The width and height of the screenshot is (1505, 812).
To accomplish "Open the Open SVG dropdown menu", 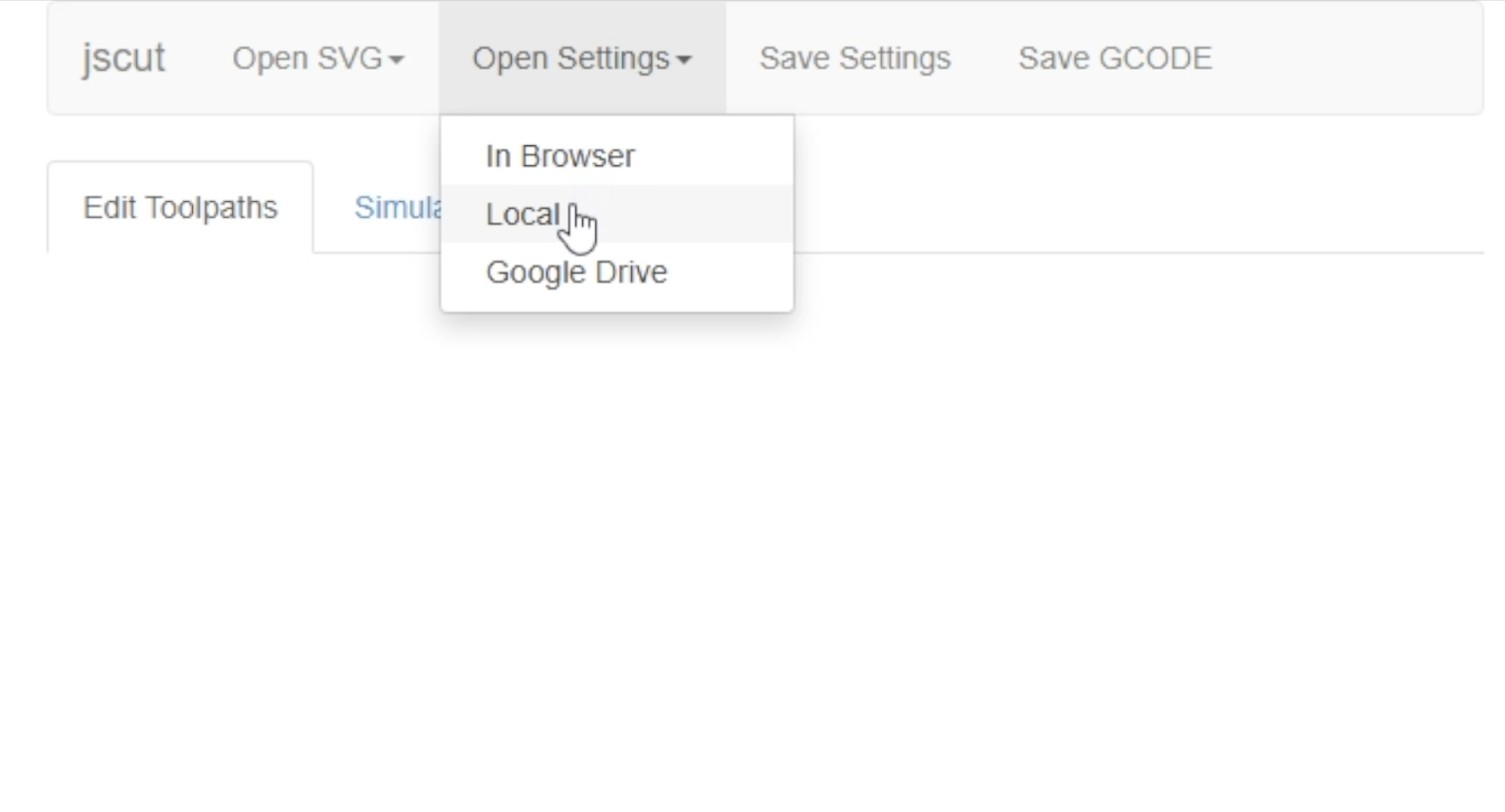I will click(318, 59).
